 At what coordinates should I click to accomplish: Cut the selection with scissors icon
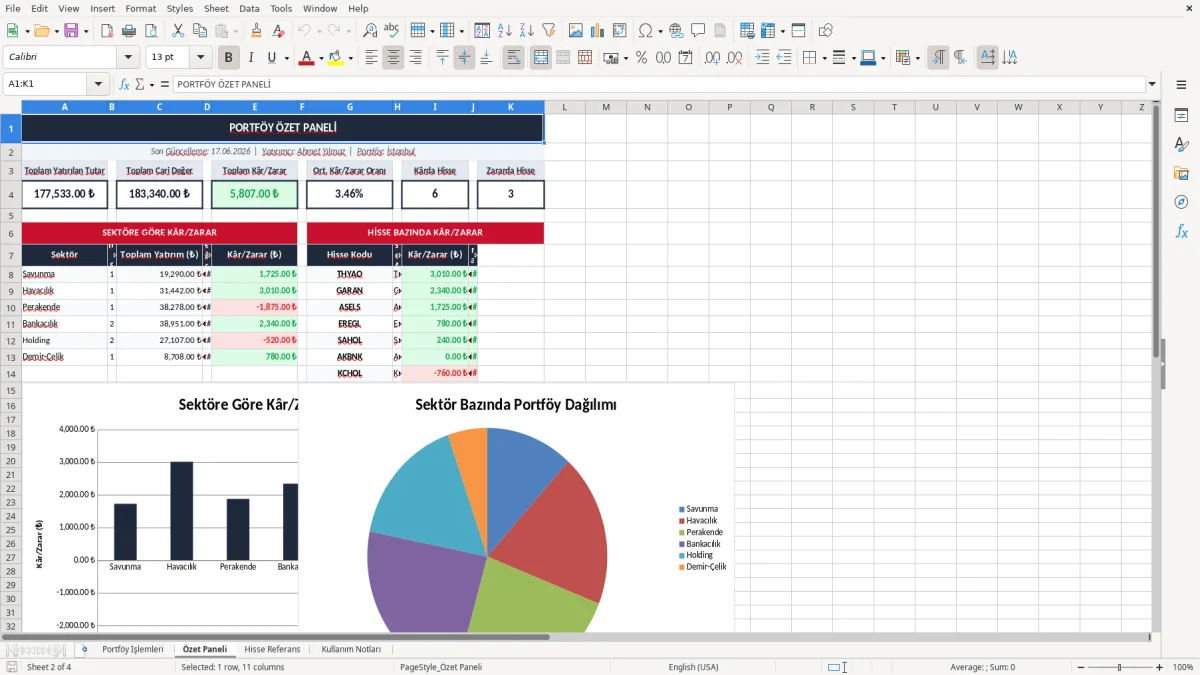pyautogui.click(x=178, y=31)
